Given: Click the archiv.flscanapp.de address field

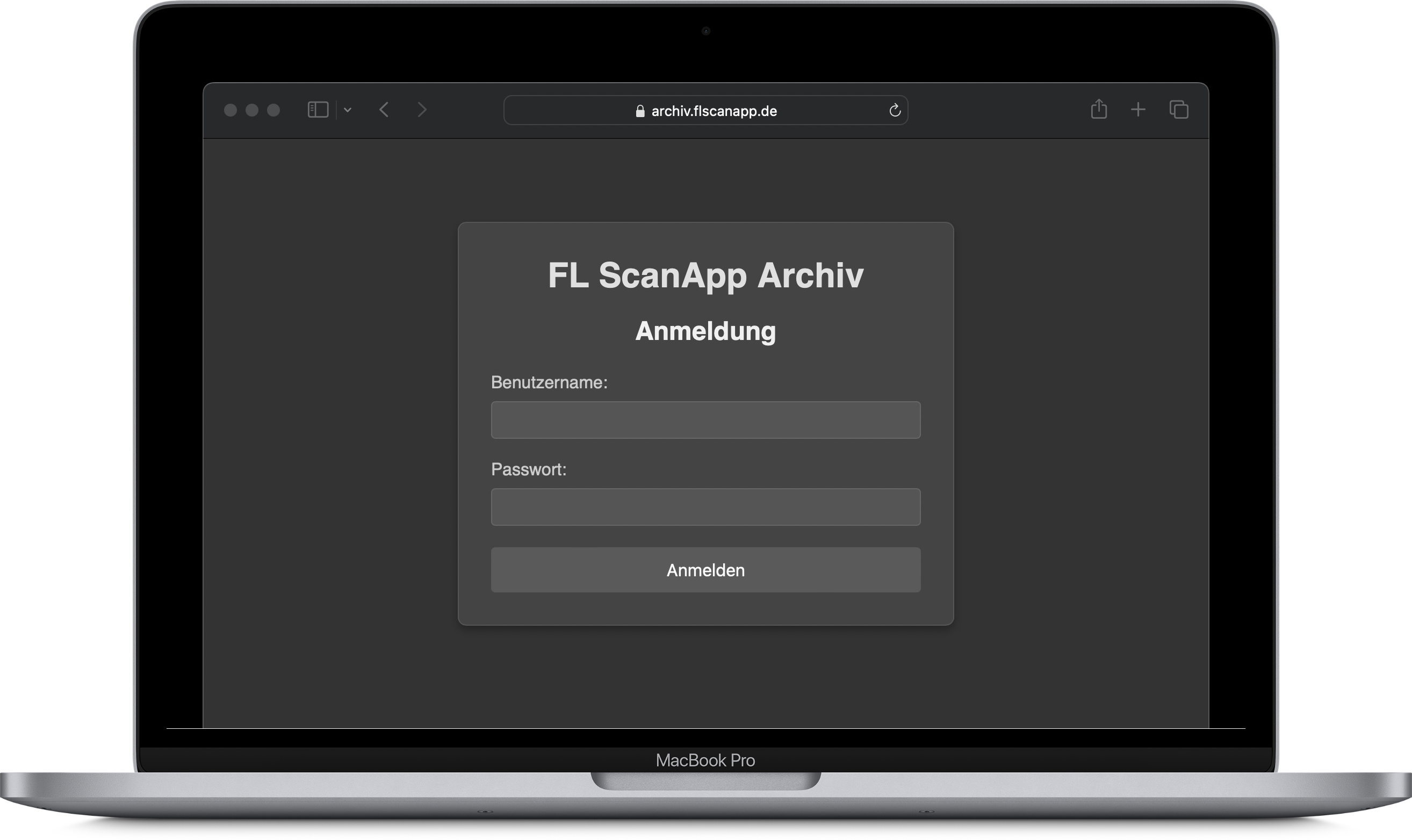Looking at the screenshot, I should click(x=714, y=111).
